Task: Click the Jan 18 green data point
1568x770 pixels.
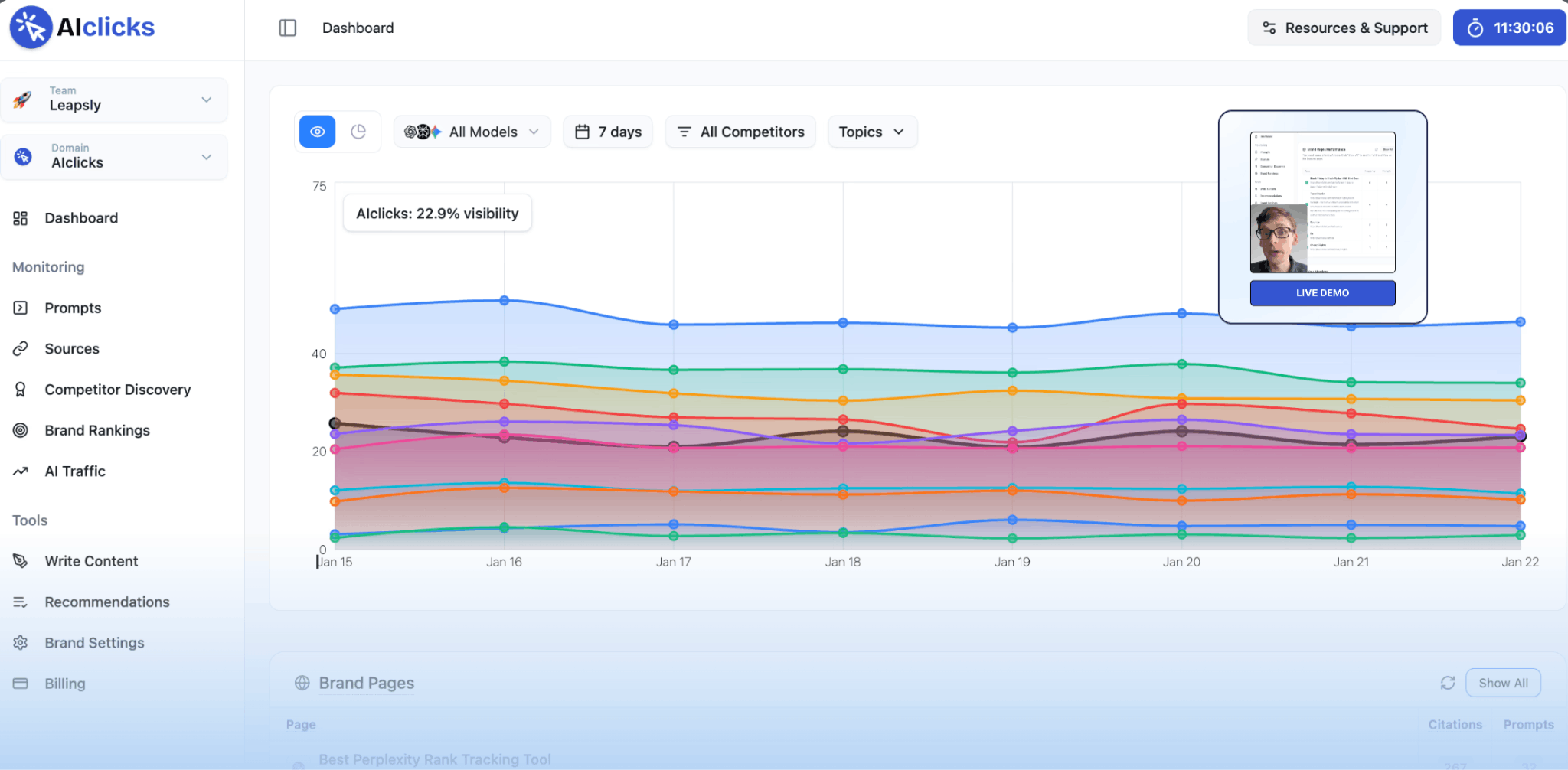Action: click(x=843, y=368)
